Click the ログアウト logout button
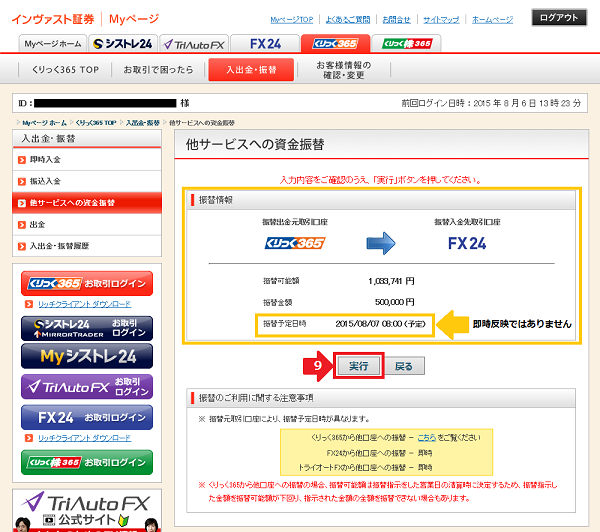 (559, 18)
